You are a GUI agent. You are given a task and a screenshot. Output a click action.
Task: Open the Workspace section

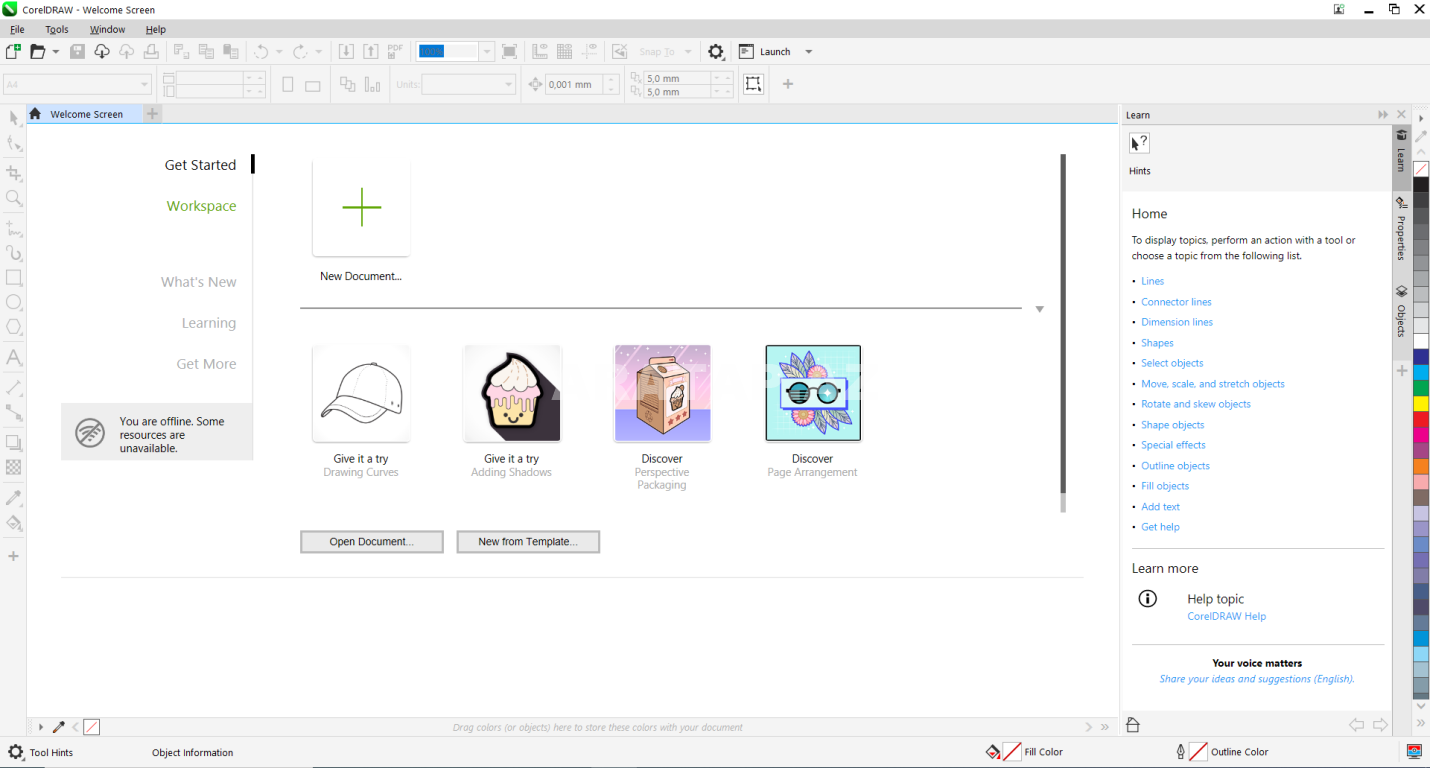click(201, 206)
